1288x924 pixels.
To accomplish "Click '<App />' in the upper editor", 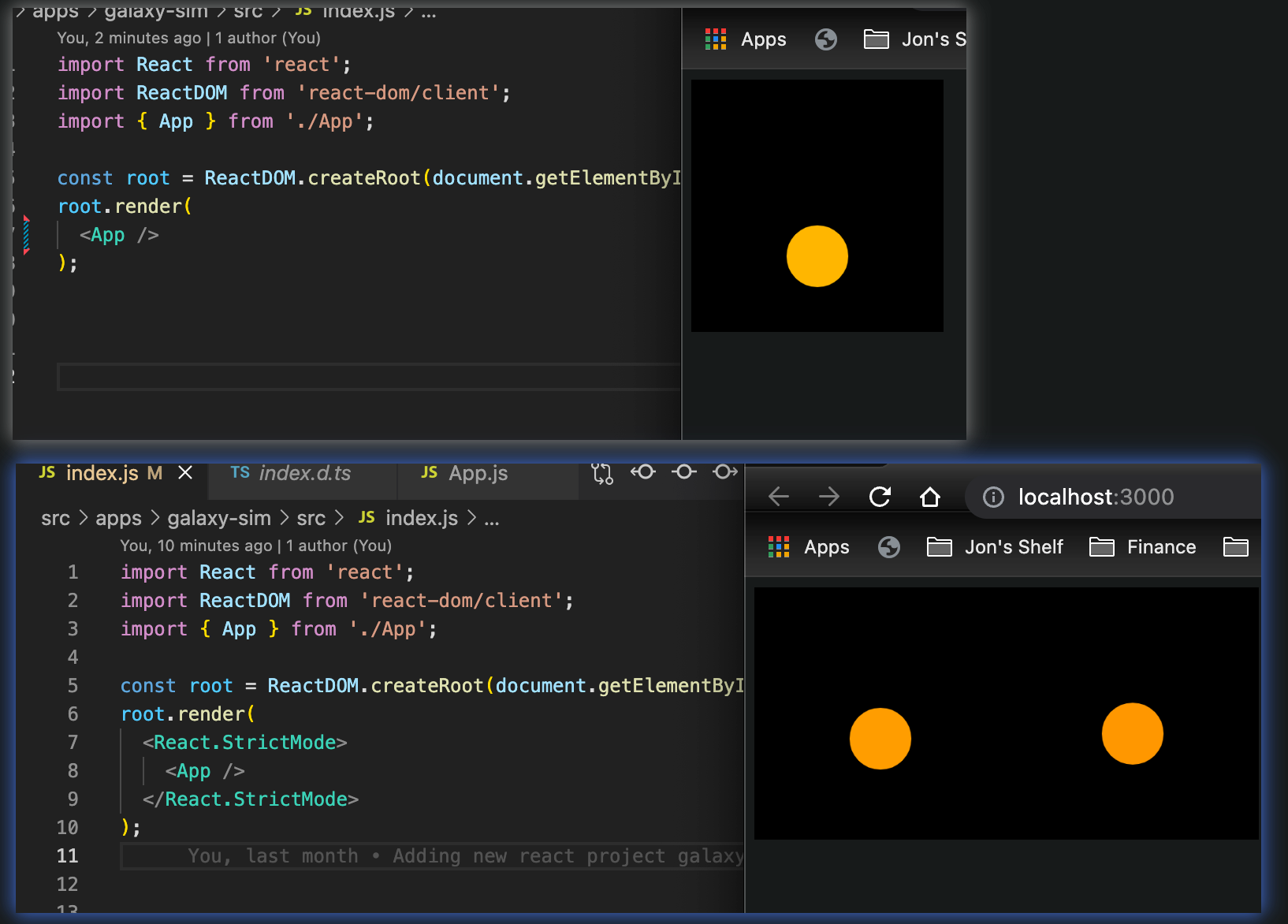I will (x=119, y=235).
